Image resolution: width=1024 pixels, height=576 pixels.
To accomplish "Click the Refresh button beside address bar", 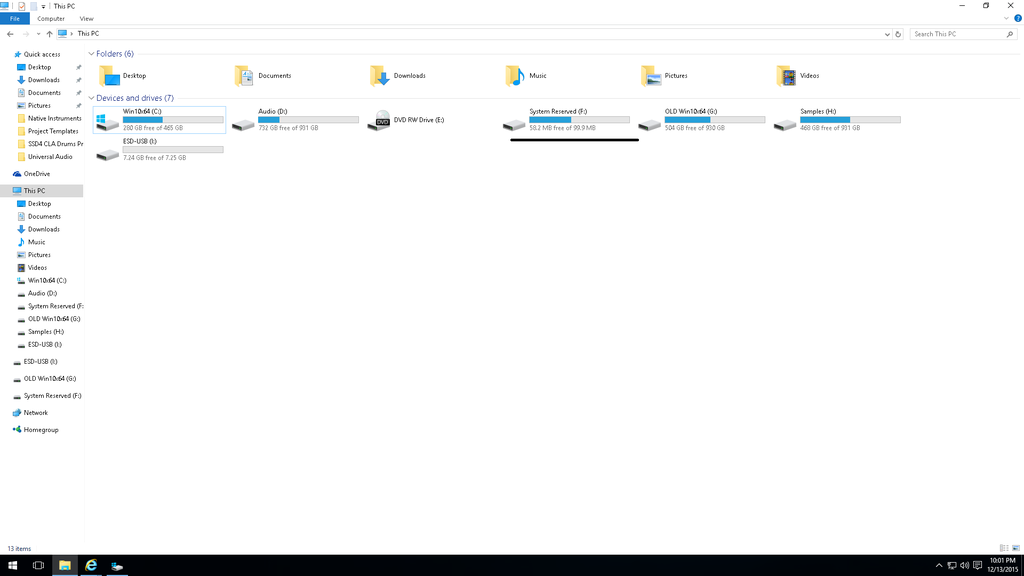I will coord(898,34).
